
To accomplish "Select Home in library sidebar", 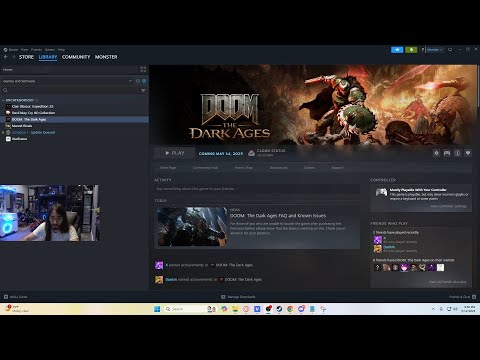I will [70, 69].
